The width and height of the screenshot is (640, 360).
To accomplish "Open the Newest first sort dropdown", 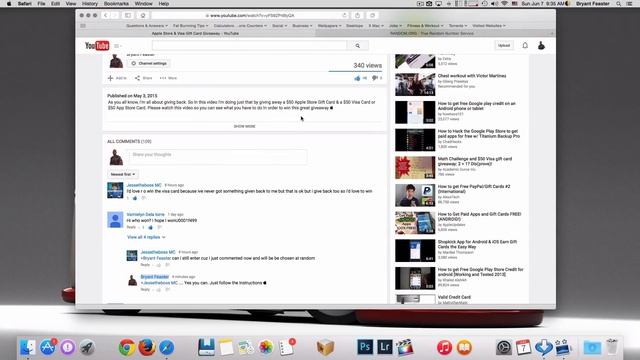I will click(x=123, y=174).
